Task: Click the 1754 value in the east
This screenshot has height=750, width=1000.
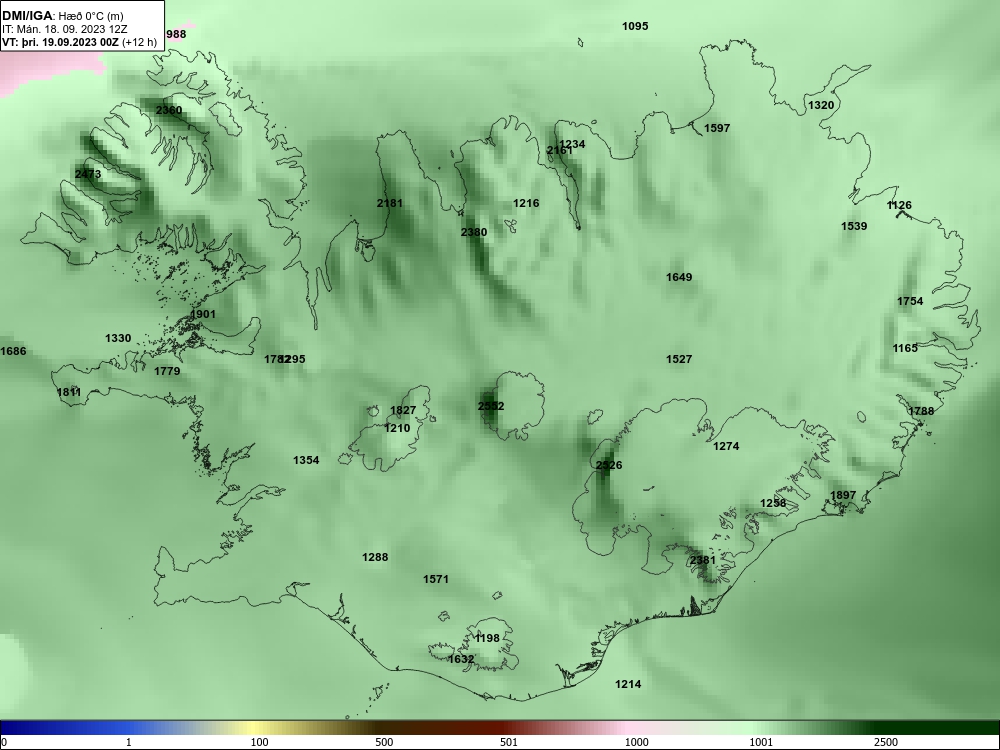Action: click(x=910, y=301)
